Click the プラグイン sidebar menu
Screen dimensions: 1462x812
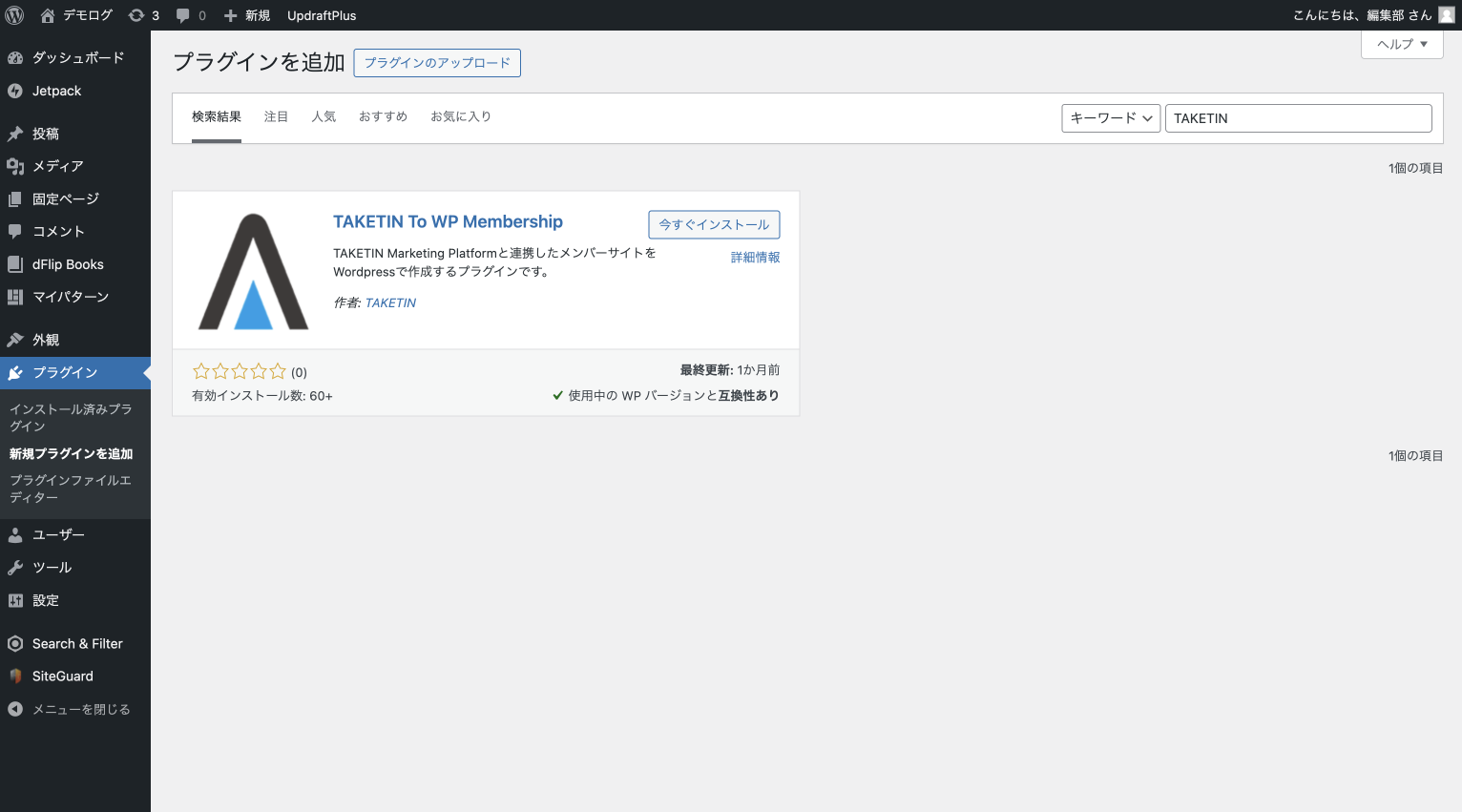tap(75, 372)
